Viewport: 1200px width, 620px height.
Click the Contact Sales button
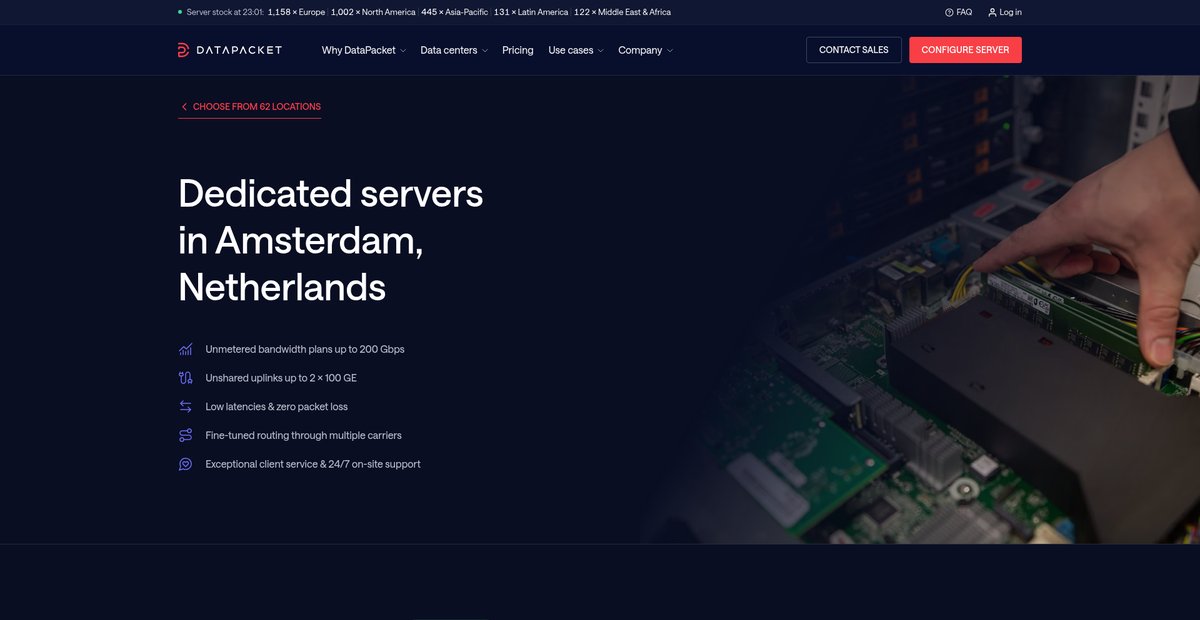pyautogui.click(x=854, y=50)
